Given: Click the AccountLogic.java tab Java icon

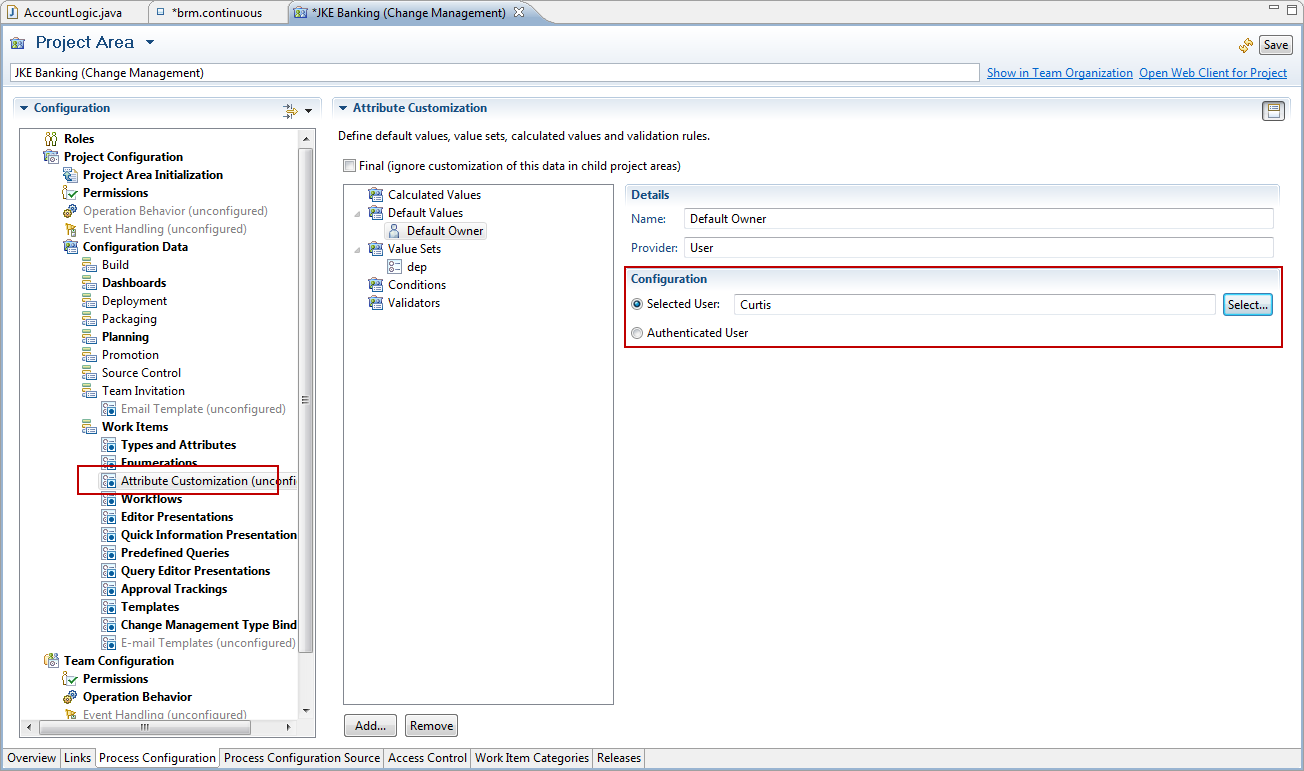Looking at the screenshot, I should (13, 13).
